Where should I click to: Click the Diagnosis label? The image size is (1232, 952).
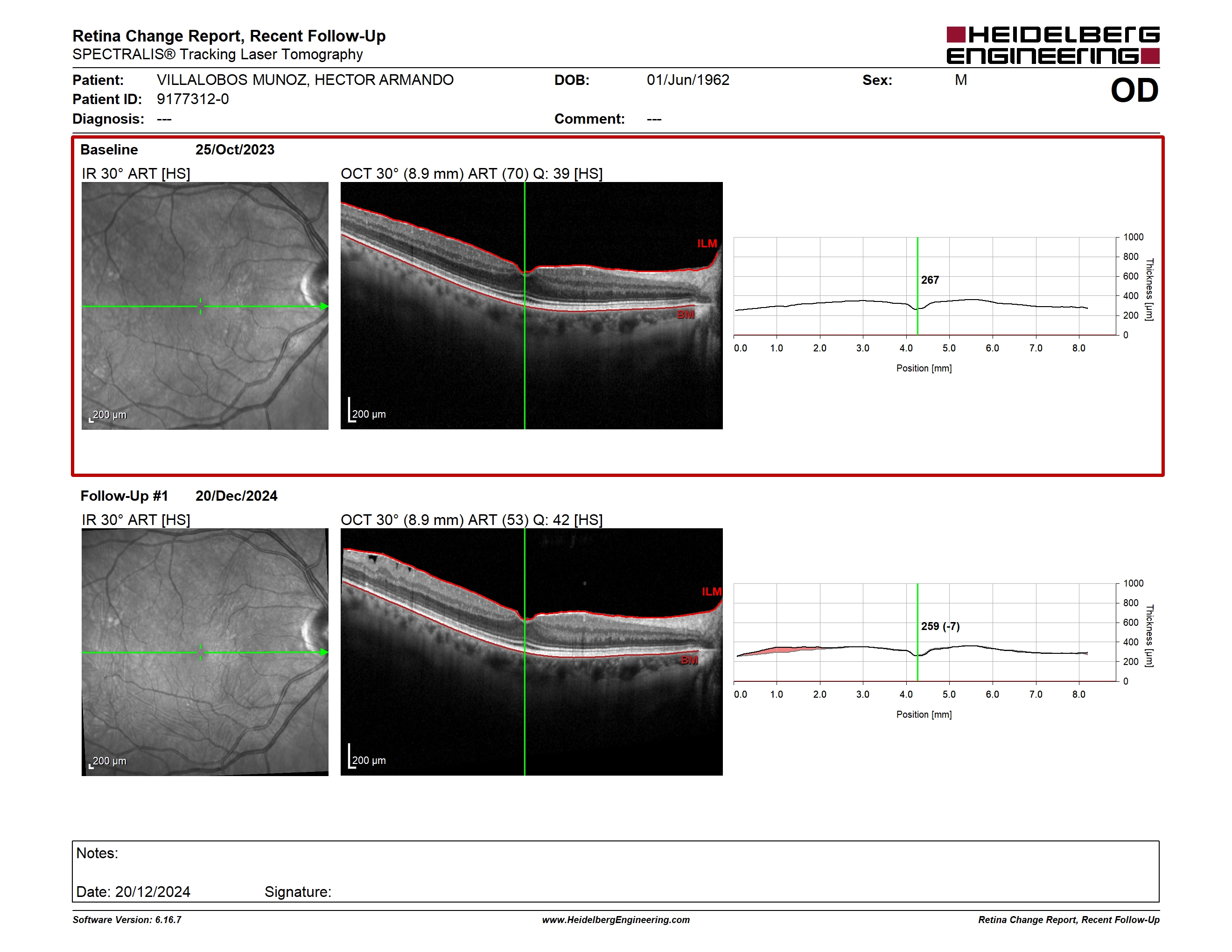click(108, 119)
